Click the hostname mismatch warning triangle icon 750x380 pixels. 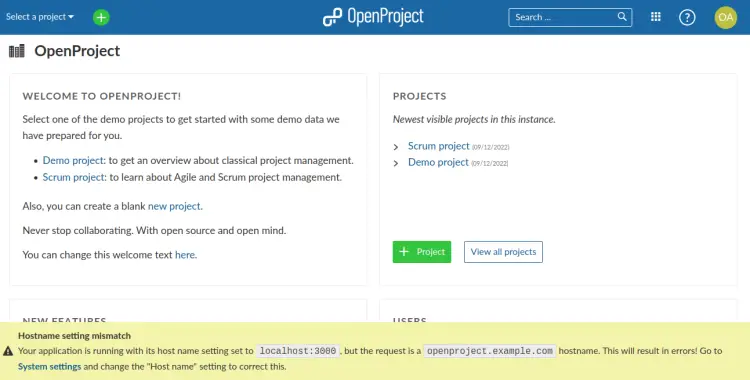point(8,351)
